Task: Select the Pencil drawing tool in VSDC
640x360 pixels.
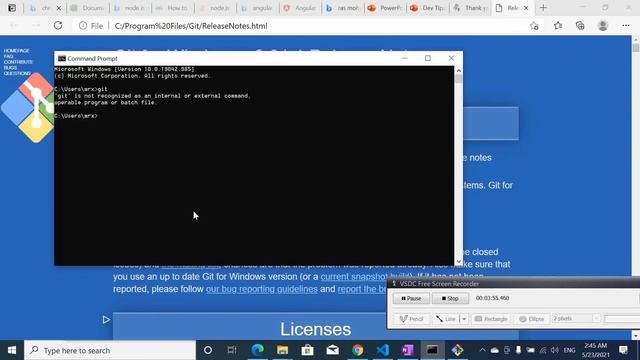Action: click(x=411, y=319)
